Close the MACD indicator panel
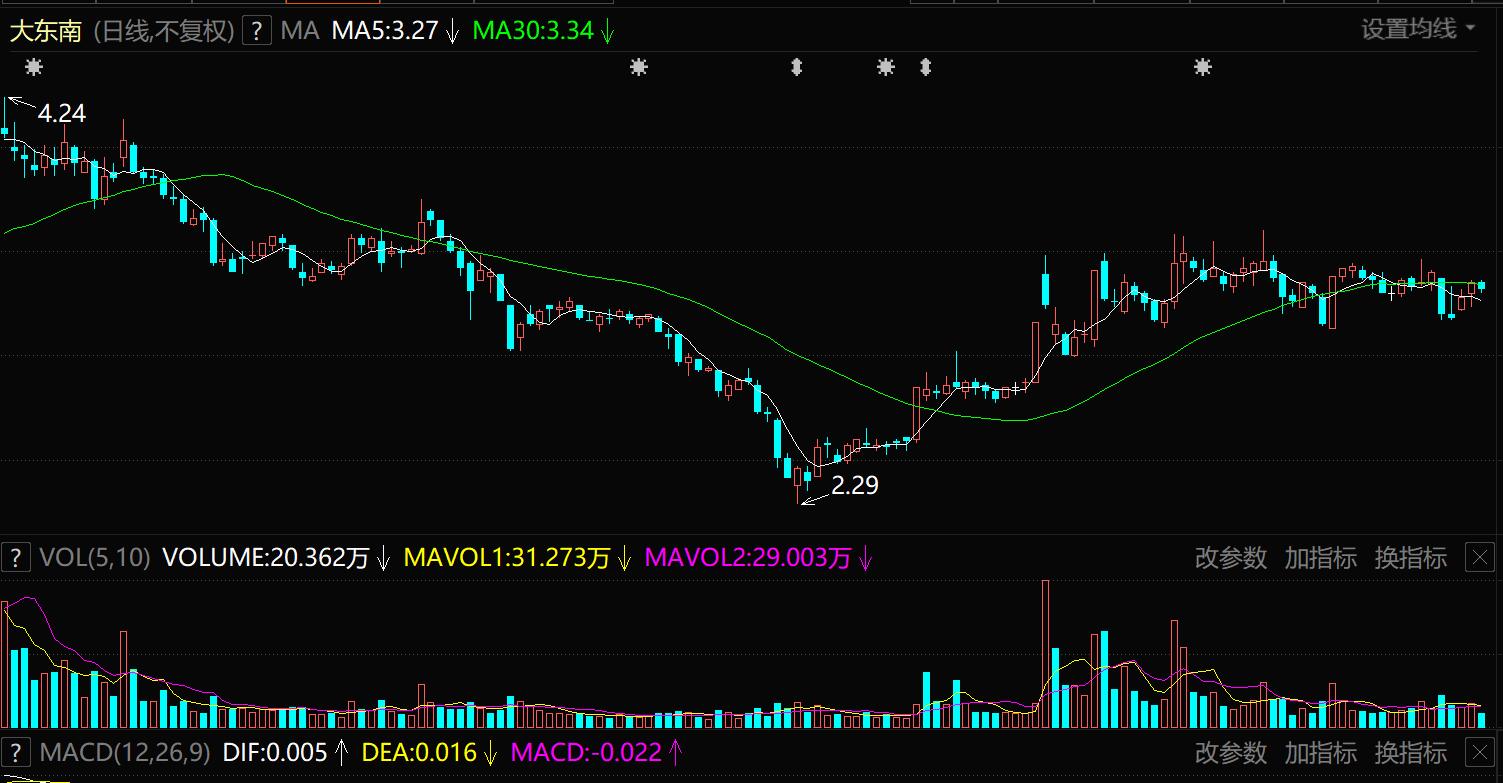1503x783 pixels. click(x=1480, y=752)
